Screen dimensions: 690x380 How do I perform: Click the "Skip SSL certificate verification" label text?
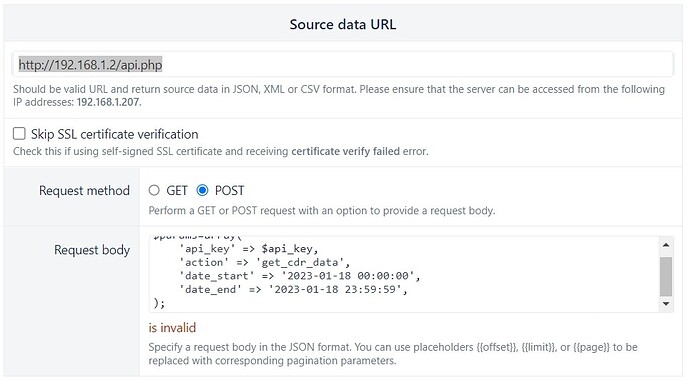[x=114, y=134]
